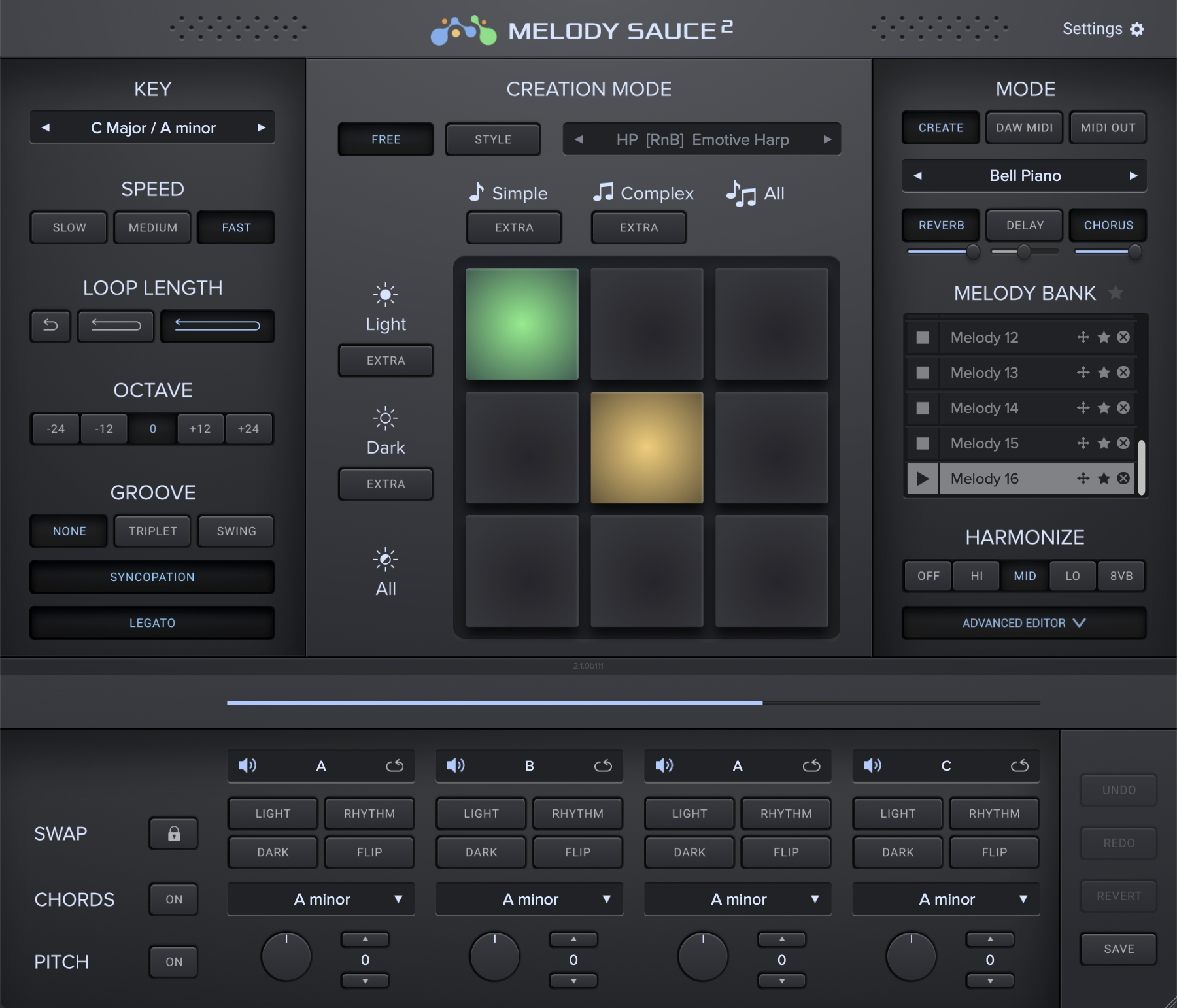Open the B section A minor dropdown
1177x1008 pixels.
(530, 899)
